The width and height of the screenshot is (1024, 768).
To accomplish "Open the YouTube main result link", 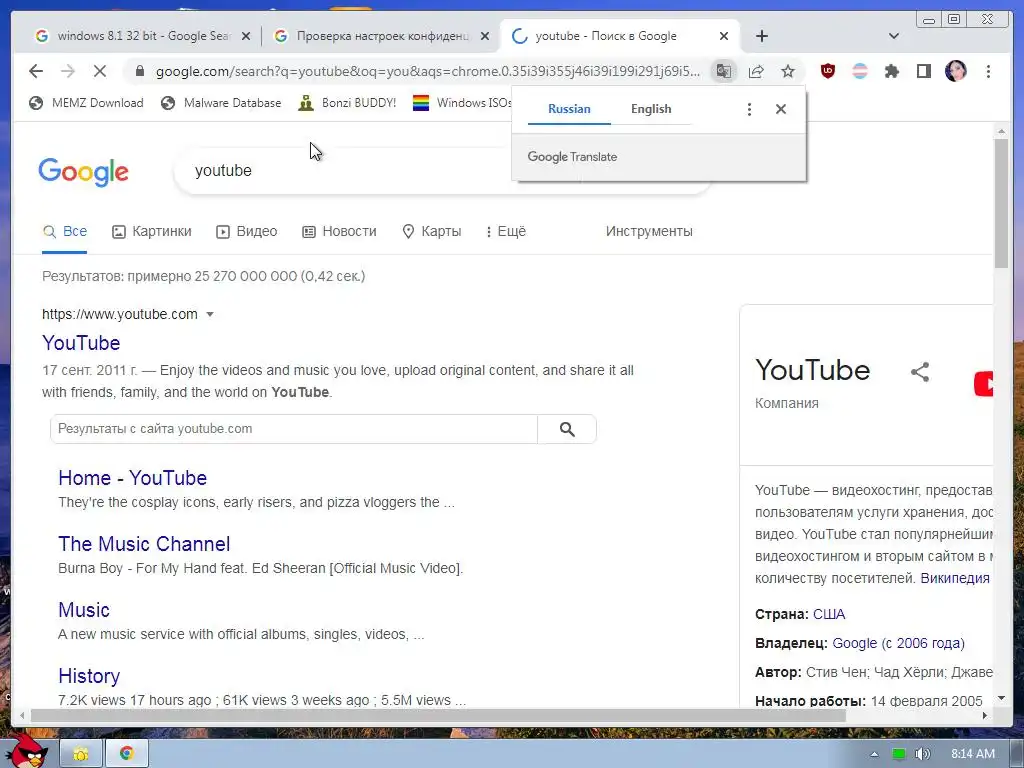I will 81,343.
